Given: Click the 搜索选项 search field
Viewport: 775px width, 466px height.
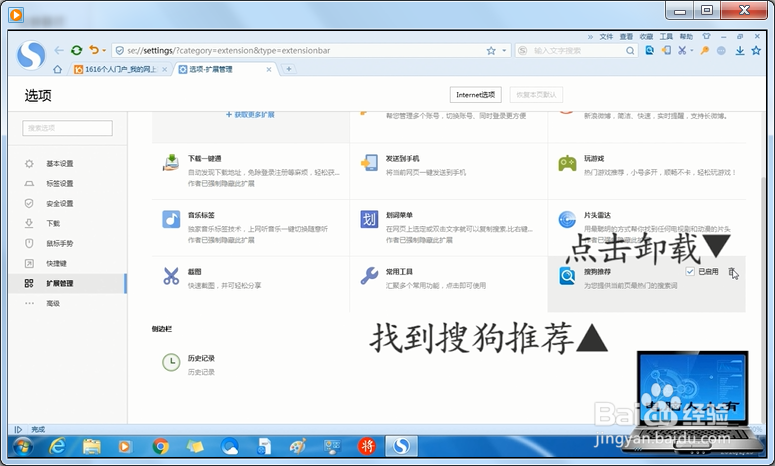Looking at the screenshot, I should point(67,128).
